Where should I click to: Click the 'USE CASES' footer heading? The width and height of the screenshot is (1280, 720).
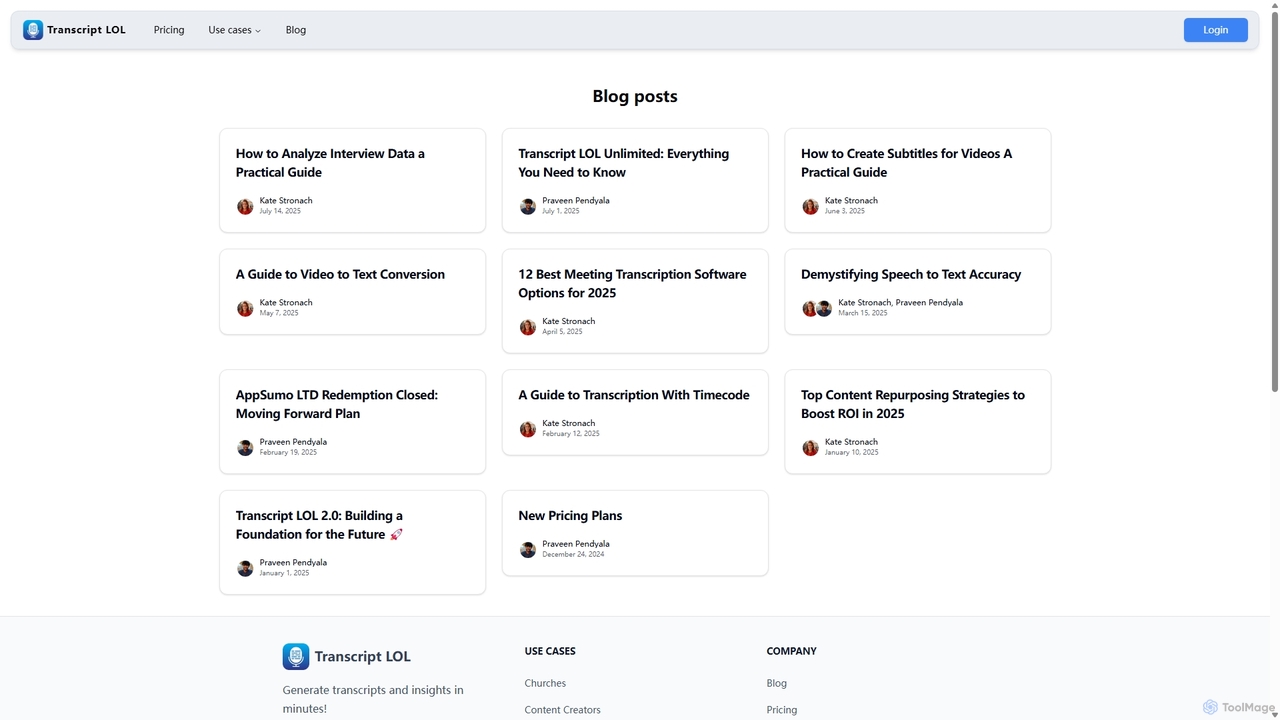coord(550,651)
